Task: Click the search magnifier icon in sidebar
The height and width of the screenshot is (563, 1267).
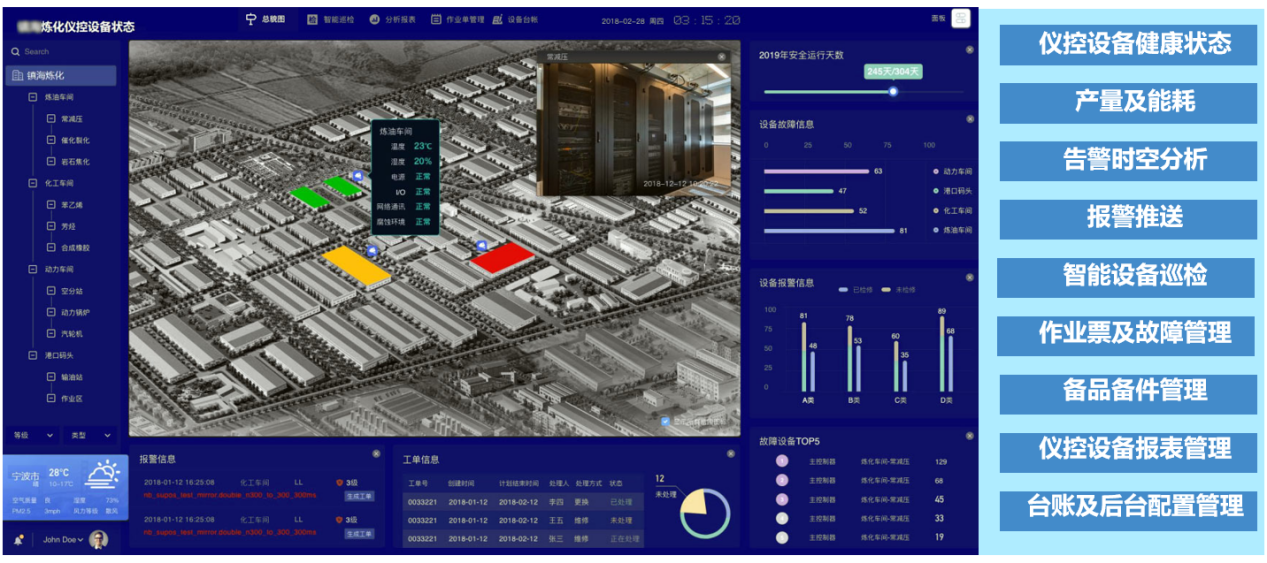Action: pos(15,51)
